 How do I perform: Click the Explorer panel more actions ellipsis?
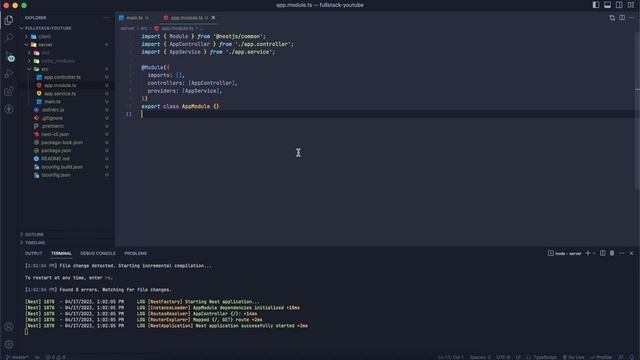coord(106,18)
